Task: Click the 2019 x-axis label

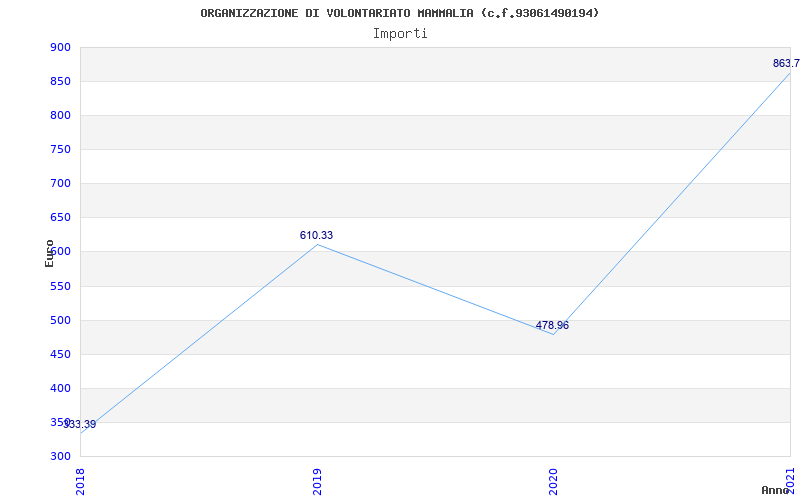Action: tap(317, 482)
